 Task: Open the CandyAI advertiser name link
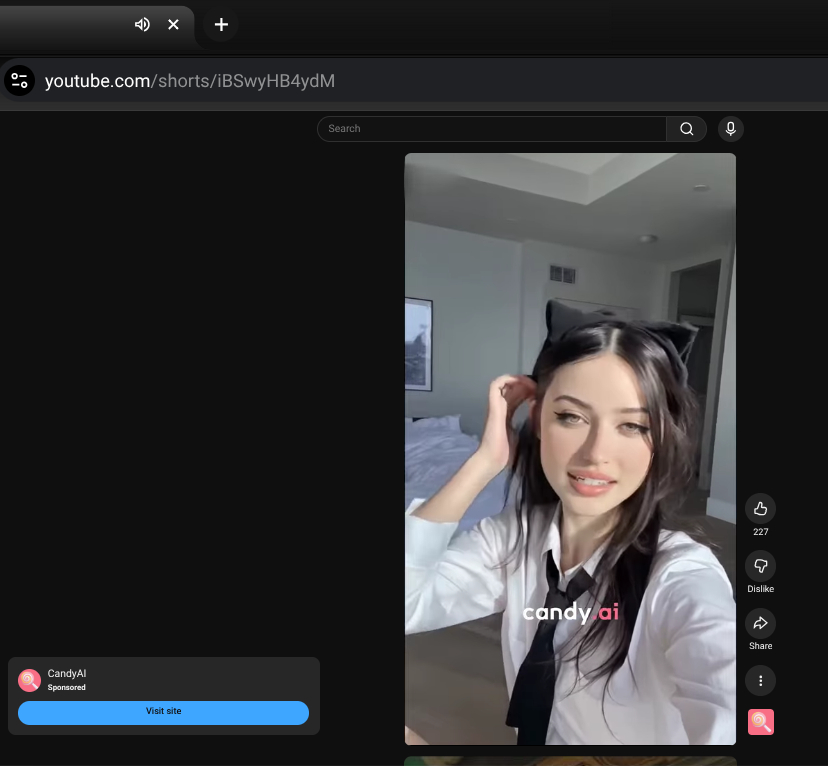[67, 674]
